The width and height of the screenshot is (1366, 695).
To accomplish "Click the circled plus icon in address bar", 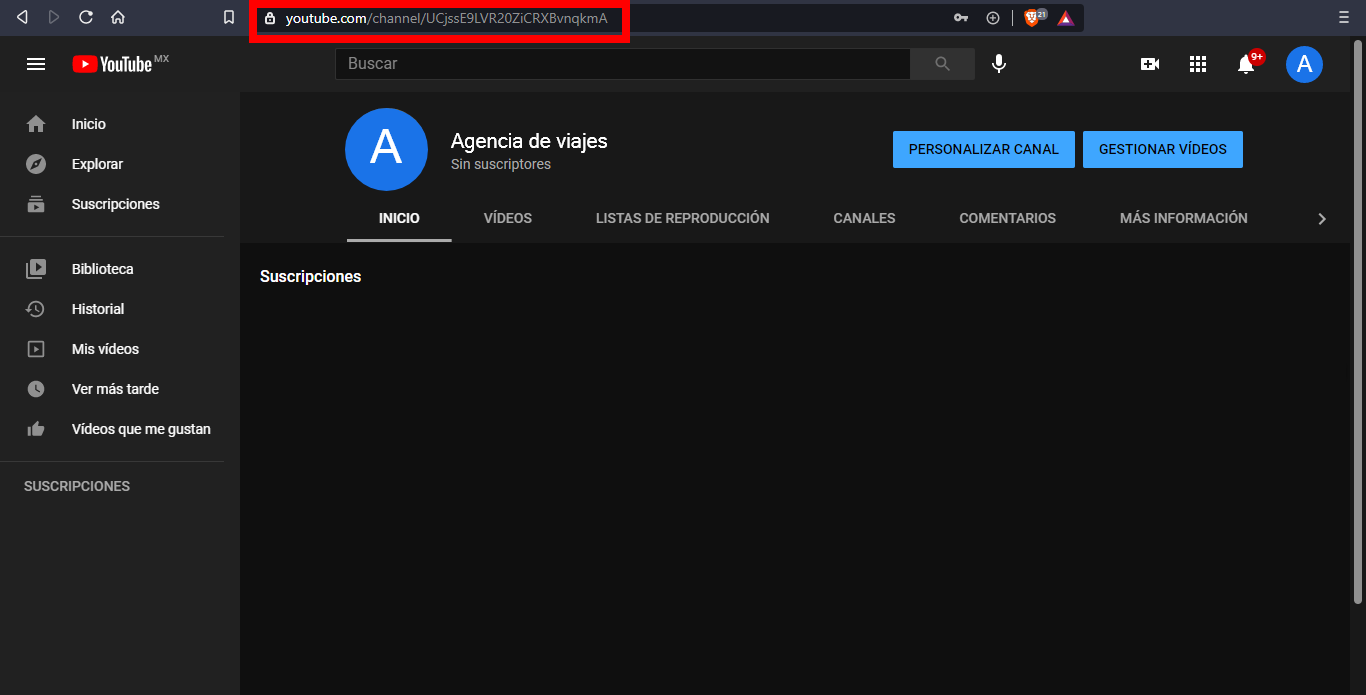I will [993, 18].
